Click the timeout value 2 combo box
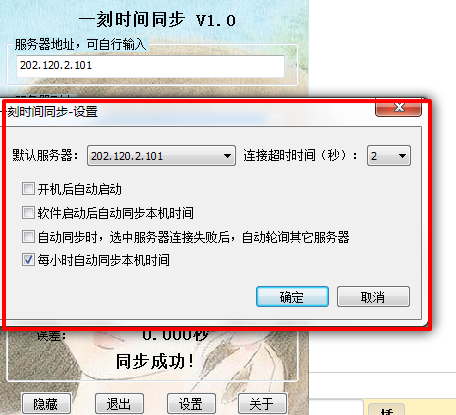This screenshot has height=415, width=456. (389, 156)
